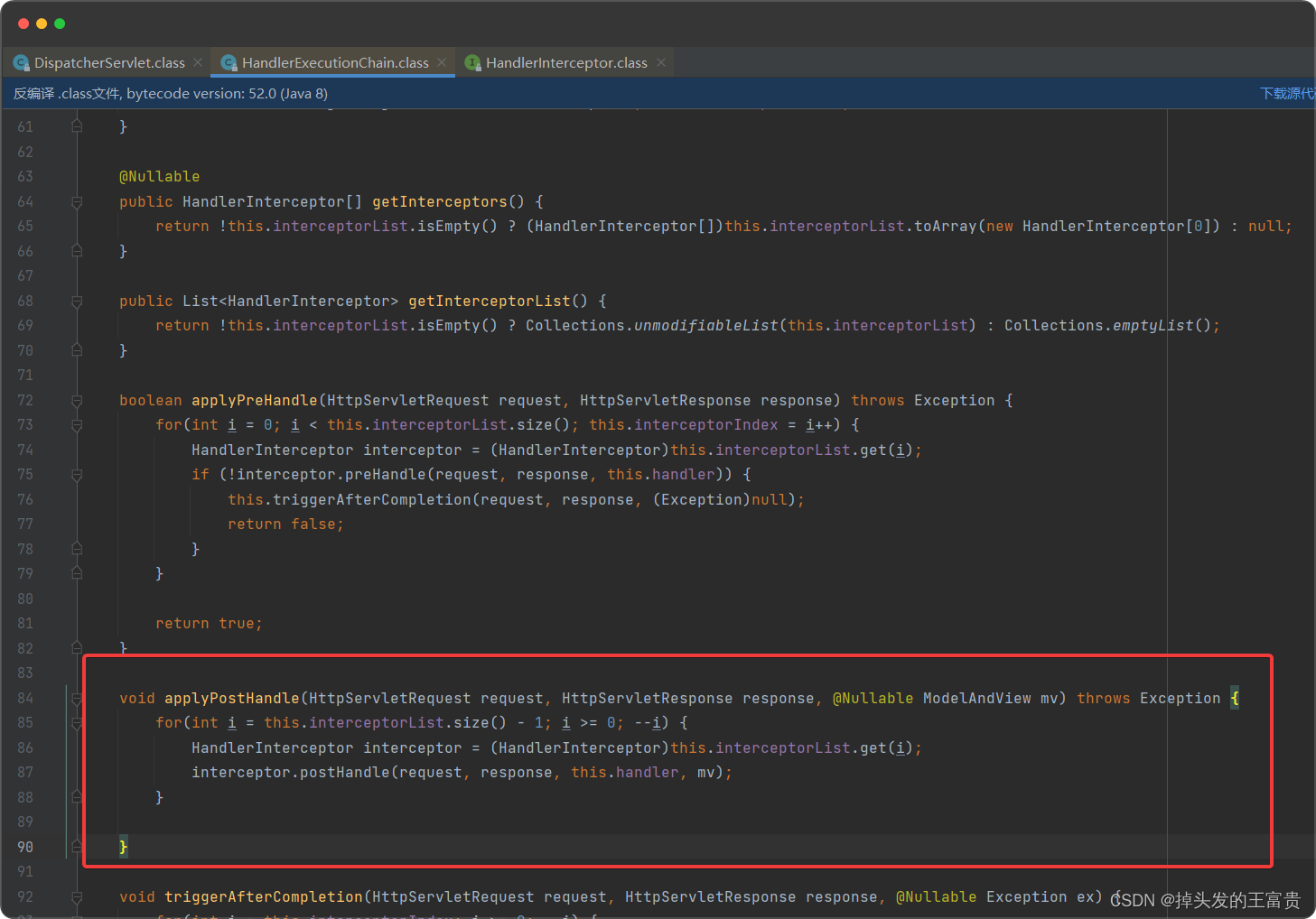Click 'return true;' on line 81
The width and height of the screenshot is (1316, 919).
click(x=209, y=623)
